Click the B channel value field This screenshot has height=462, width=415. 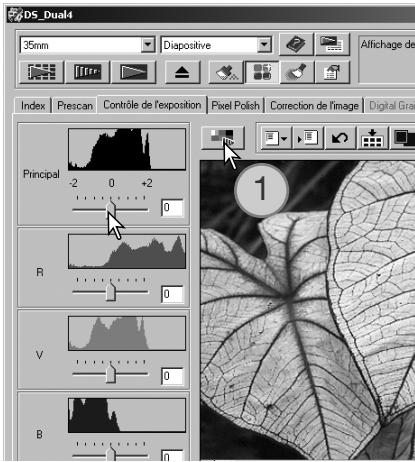(x=172, y=456)
